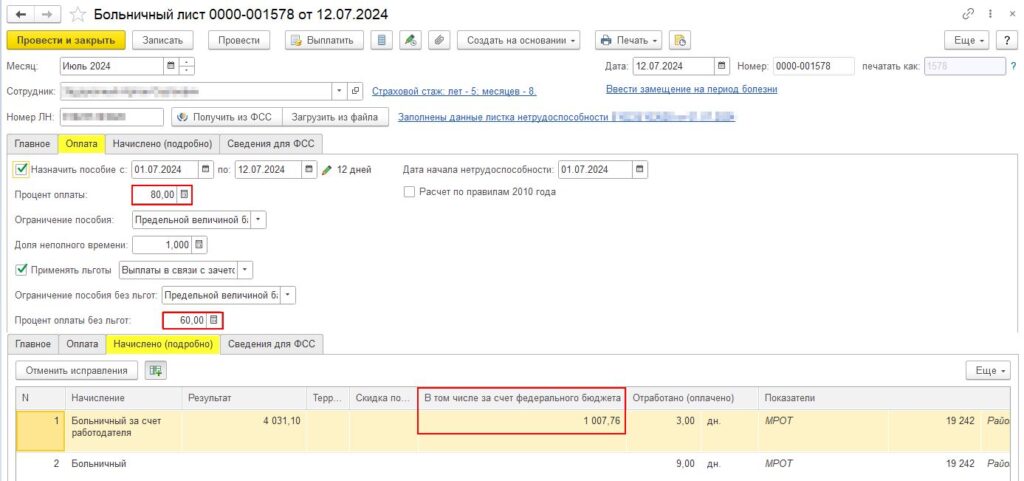Open Страховой стаж link
The width and height of the screenshot is (1024, 481).
pyautogui.click(x=454, y=91)
